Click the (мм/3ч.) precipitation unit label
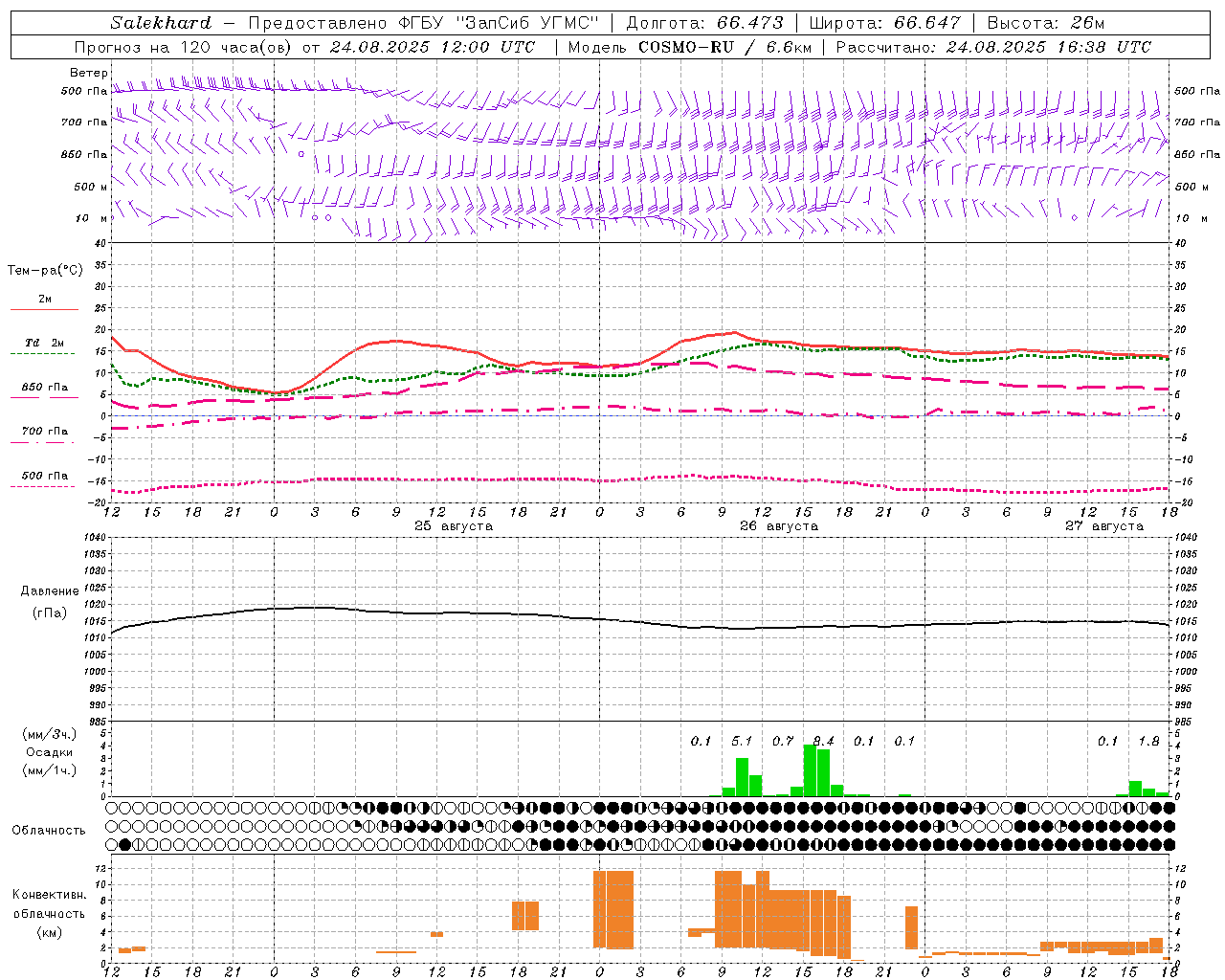This screenshot has height=980, width=1225. coord(49,734)
